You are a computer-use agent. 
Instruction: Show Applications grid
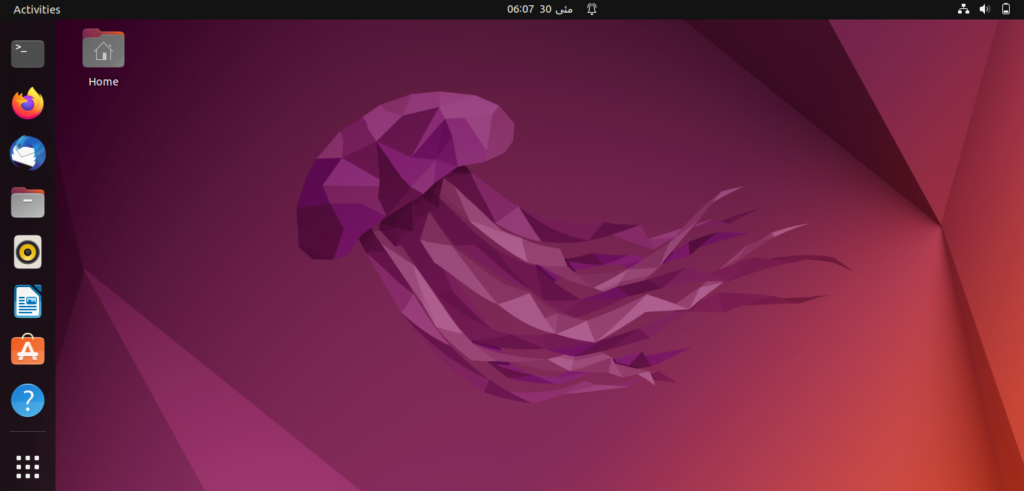27,467
